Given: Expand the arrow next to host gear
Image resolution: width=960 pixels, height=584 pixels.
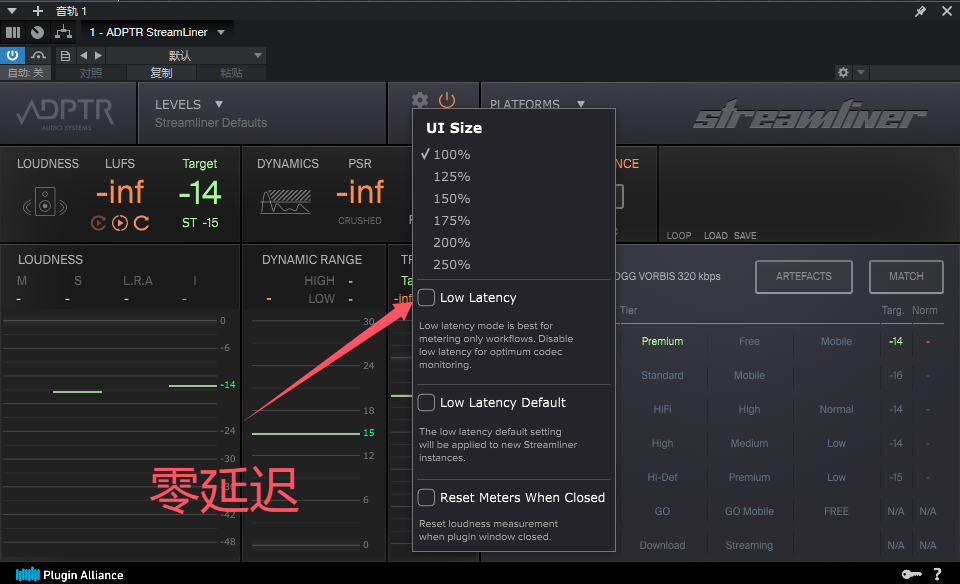Looking at the screenshot, I should (x=861, y=72).
